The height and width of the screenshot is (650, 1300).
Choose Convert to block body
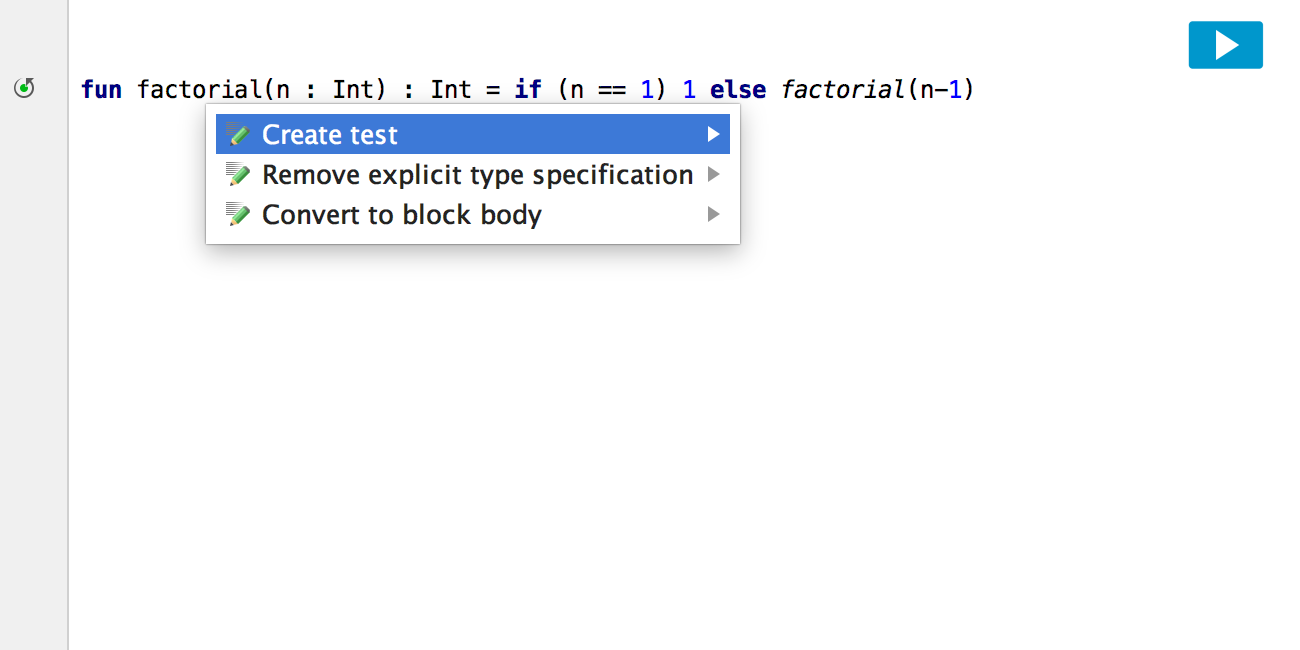point(401,215)
